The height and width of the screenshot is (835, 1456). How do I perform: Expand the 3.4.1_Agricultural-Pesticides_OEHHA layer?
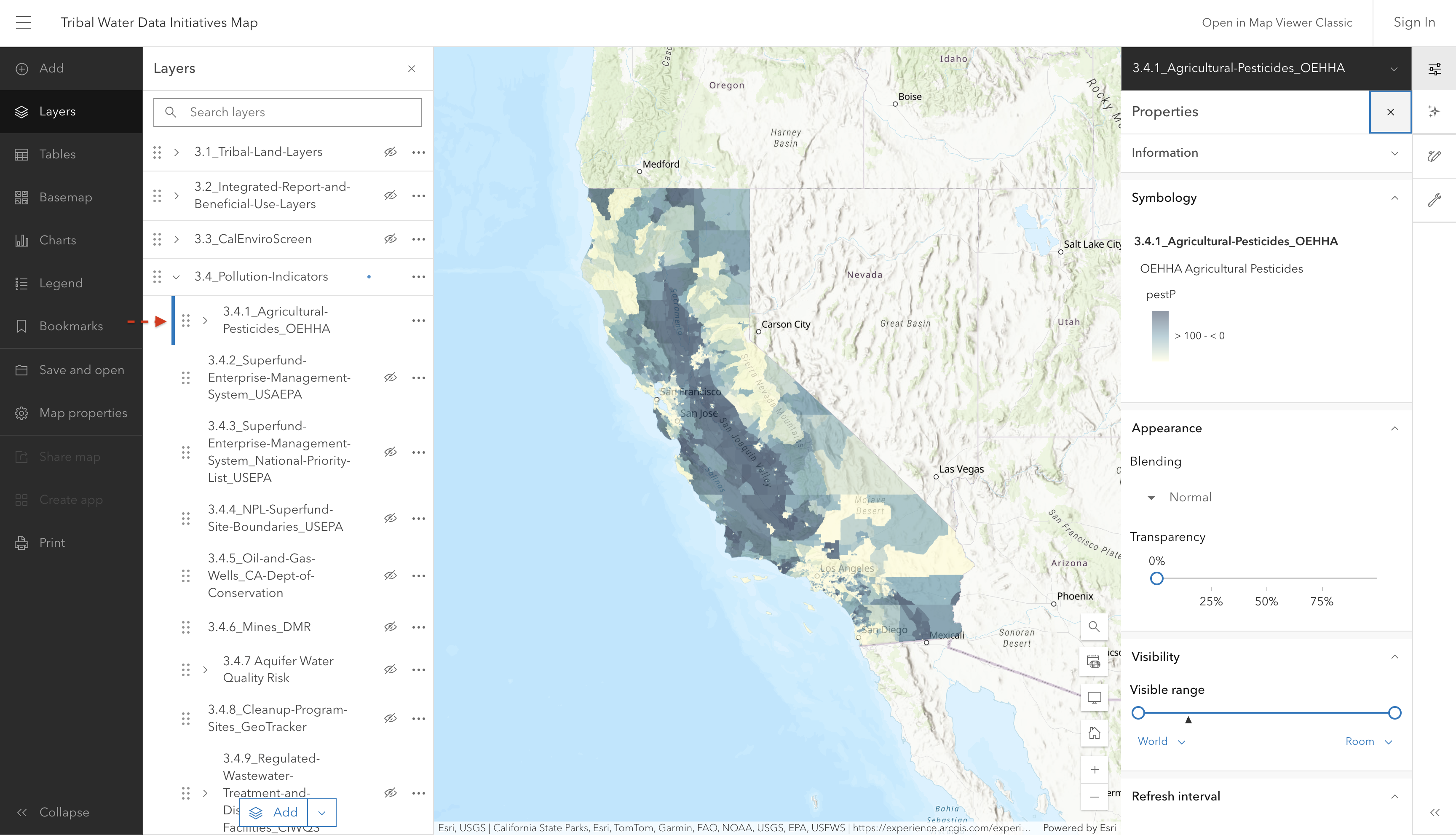pos(205,321)
